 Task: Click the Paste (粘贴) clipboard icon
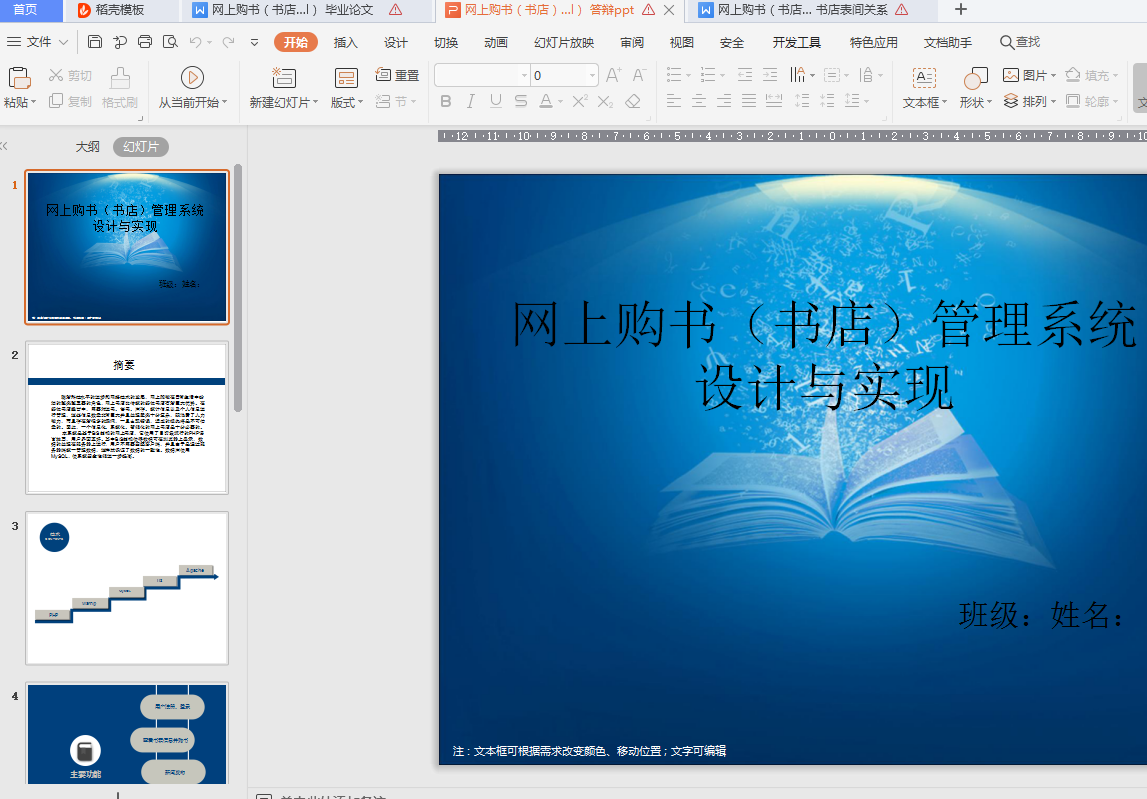pos(19,78)
